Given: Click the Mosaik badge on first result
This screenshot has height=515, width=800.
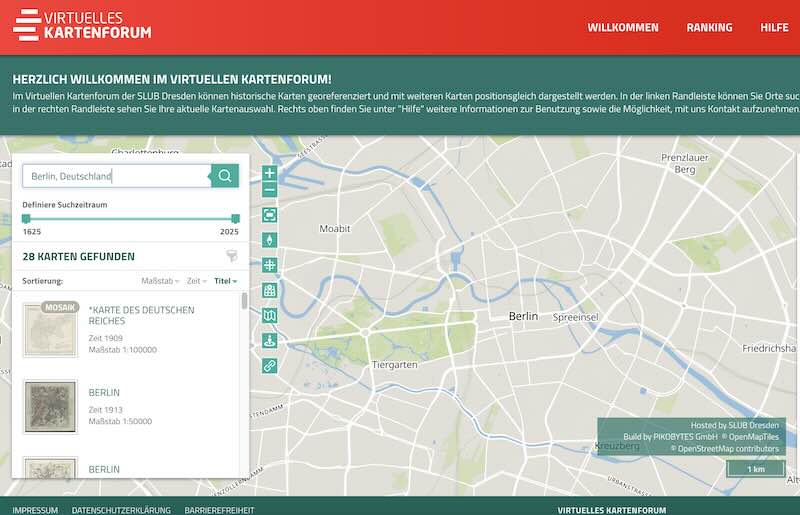Looking at the screenshot, I should click(60, 307).
